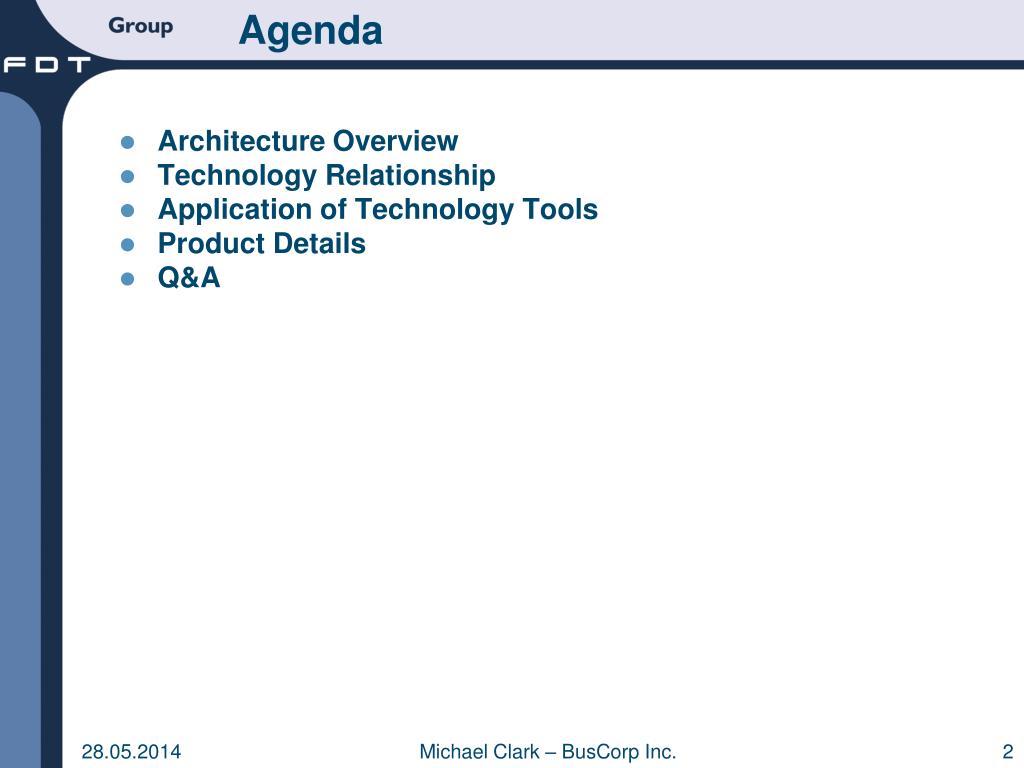Viewport: 1024px width, 768px height.
Task: Click the slide number 2
Action: (1008, 752)
